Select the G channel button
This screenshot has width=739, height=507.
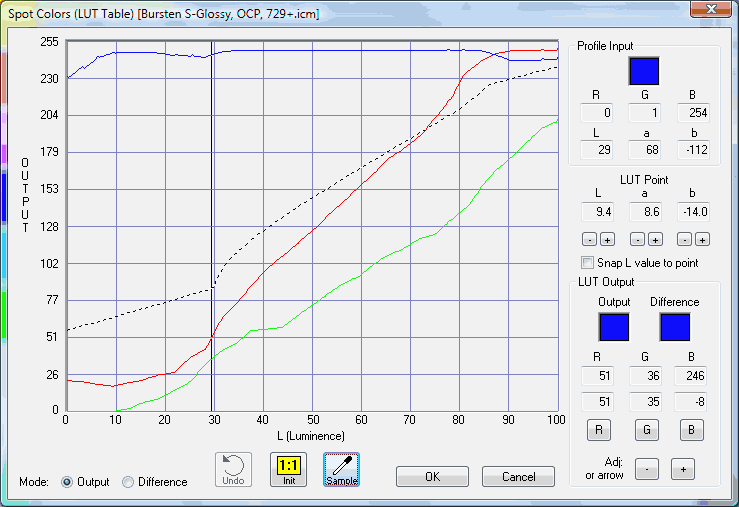[647, 430]
